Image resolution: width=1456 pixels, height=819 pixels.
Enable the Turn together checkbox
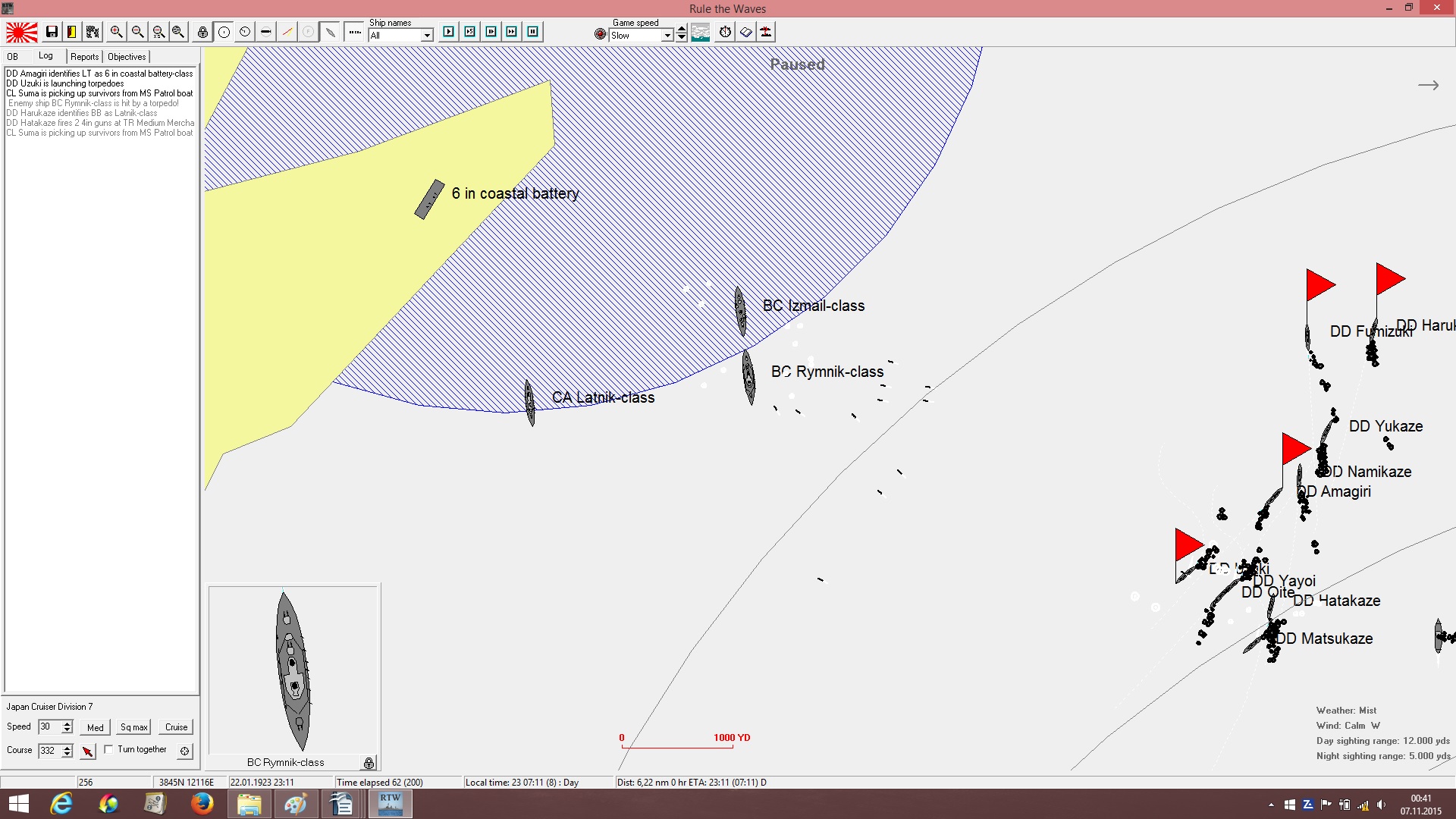[x=108, y=749]
